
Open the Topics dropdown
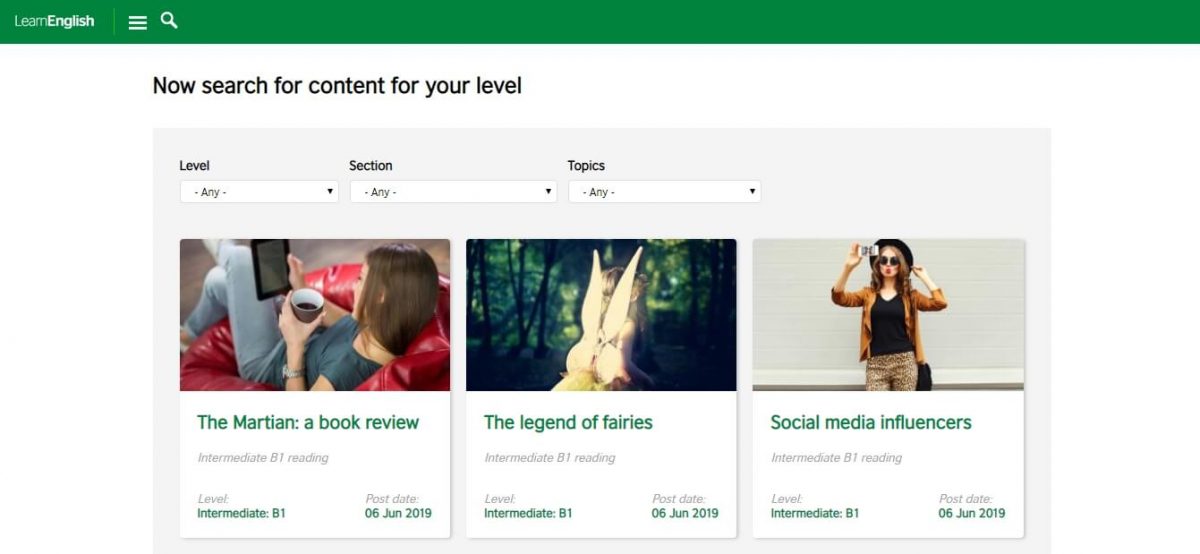tap(664, 191)
